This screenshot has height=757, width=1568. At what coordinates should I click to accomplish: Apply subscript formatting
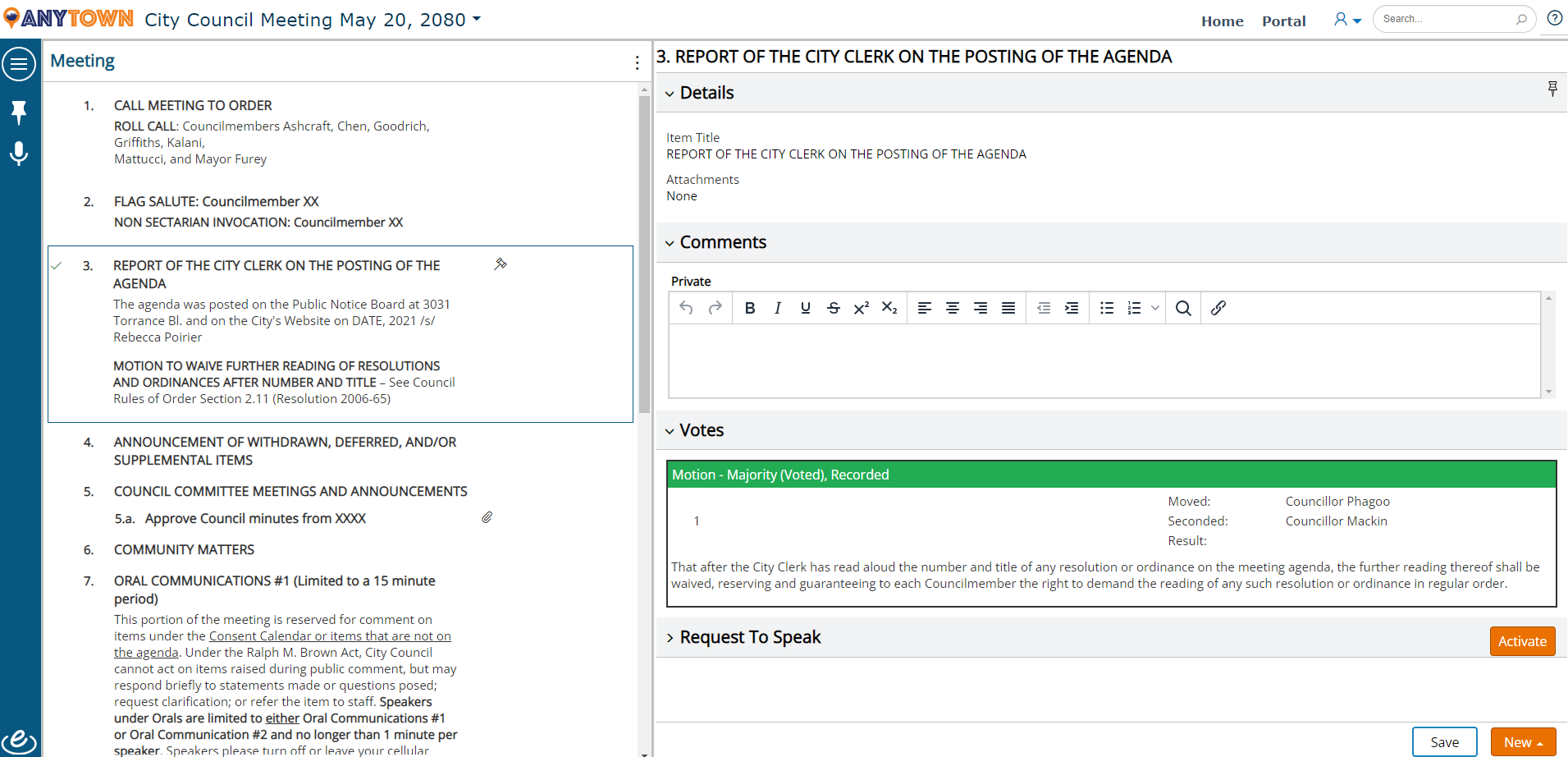[x=889, y=308]
